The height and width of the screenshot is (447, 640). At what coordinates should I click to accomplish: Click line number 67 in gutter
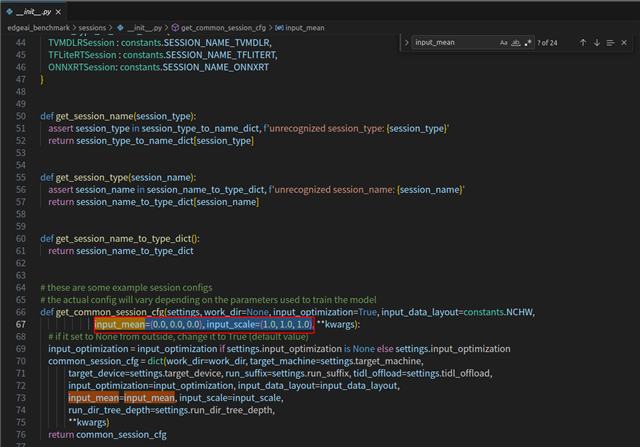click(20, 325)
